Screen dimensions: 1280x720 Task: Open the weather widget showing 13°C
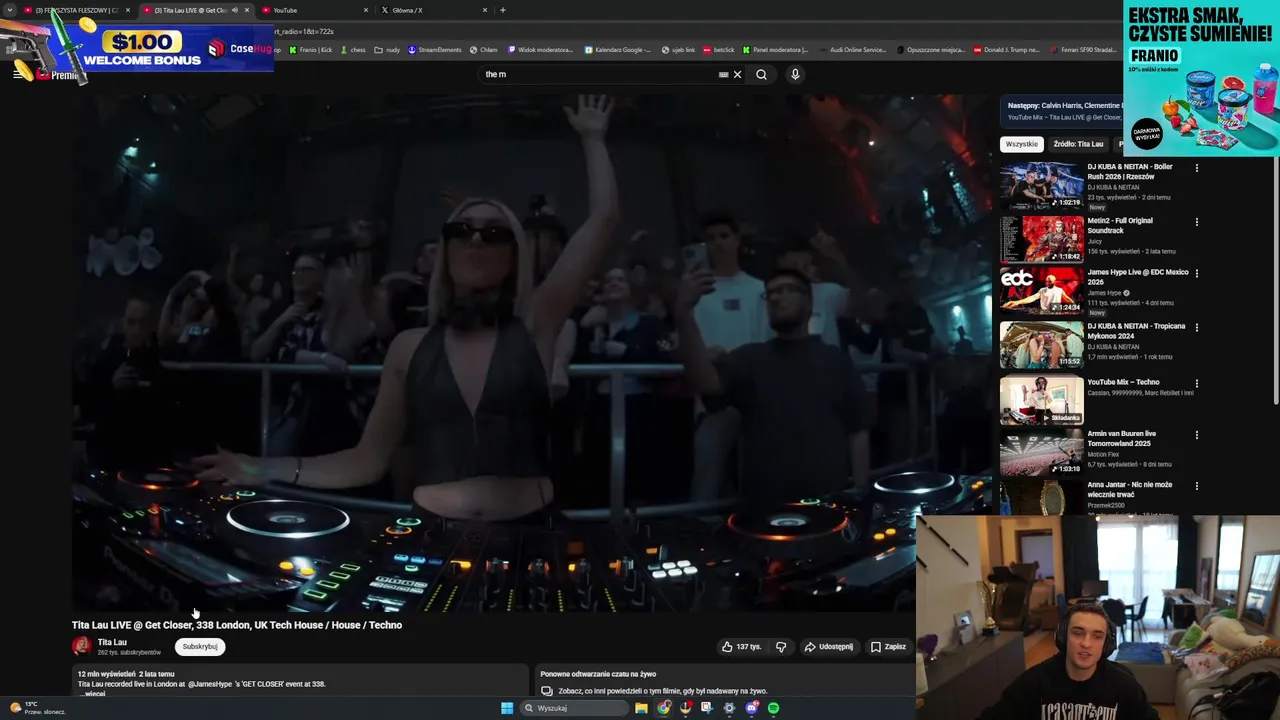coord(37,708)
